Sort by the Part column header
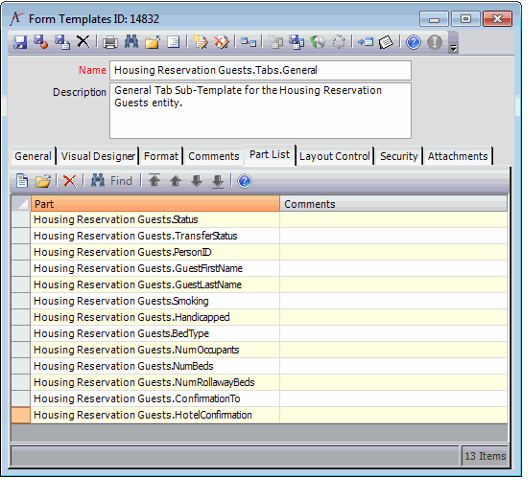This screenshot has height=482, width=528. click(155, 204)
